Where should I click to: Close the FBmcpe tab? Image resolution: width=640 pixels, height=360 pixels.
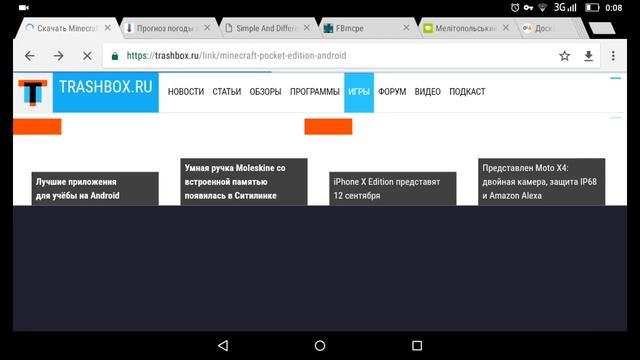[406, 28]
